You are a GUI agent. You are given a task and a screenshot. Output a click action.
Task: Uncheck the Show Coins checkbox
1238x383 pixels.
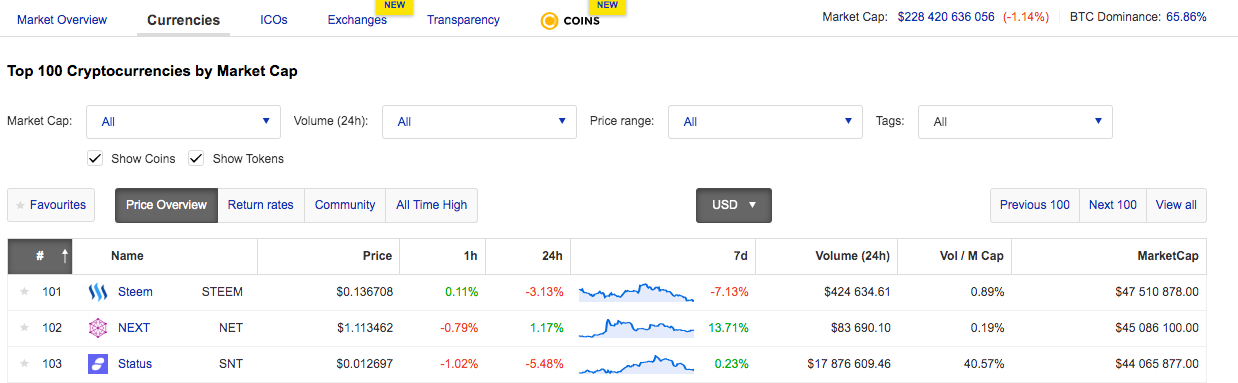(95, 158)
